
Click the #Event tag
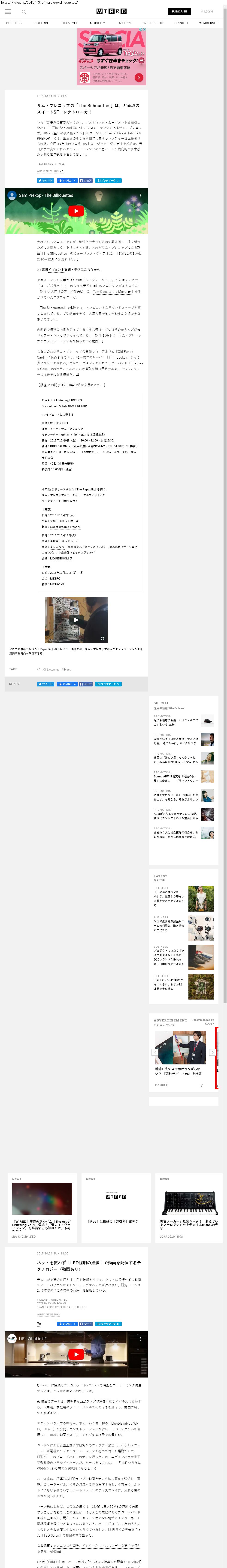(x=66, y=670)
